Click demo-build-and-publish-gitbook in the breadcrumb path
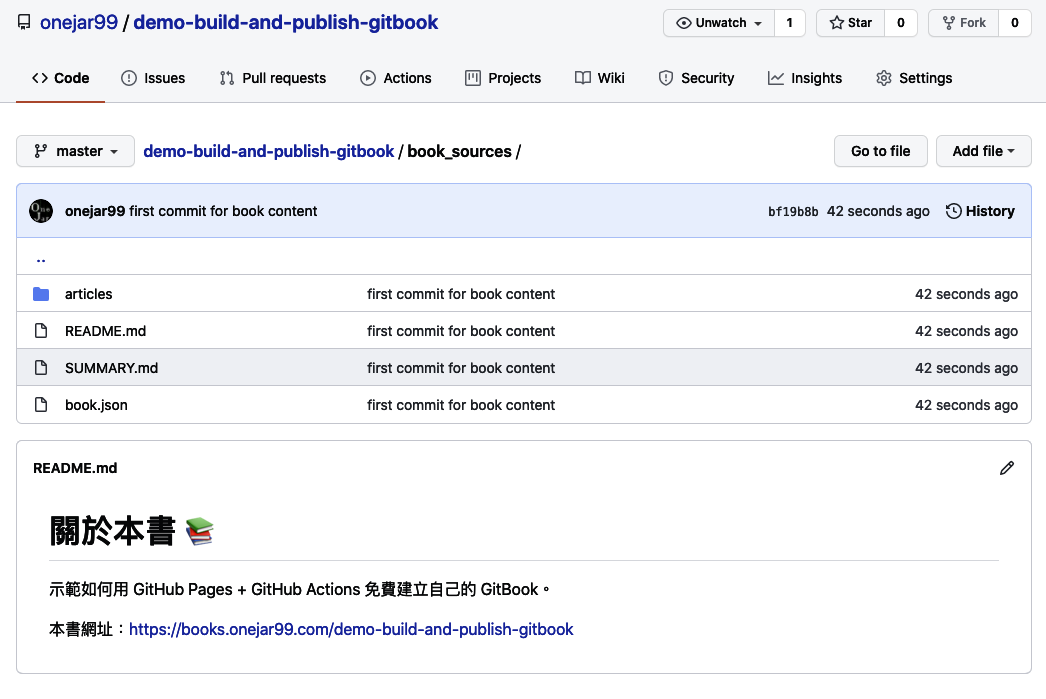Screen dimensions: 1046x699 [x=268, y=151]
